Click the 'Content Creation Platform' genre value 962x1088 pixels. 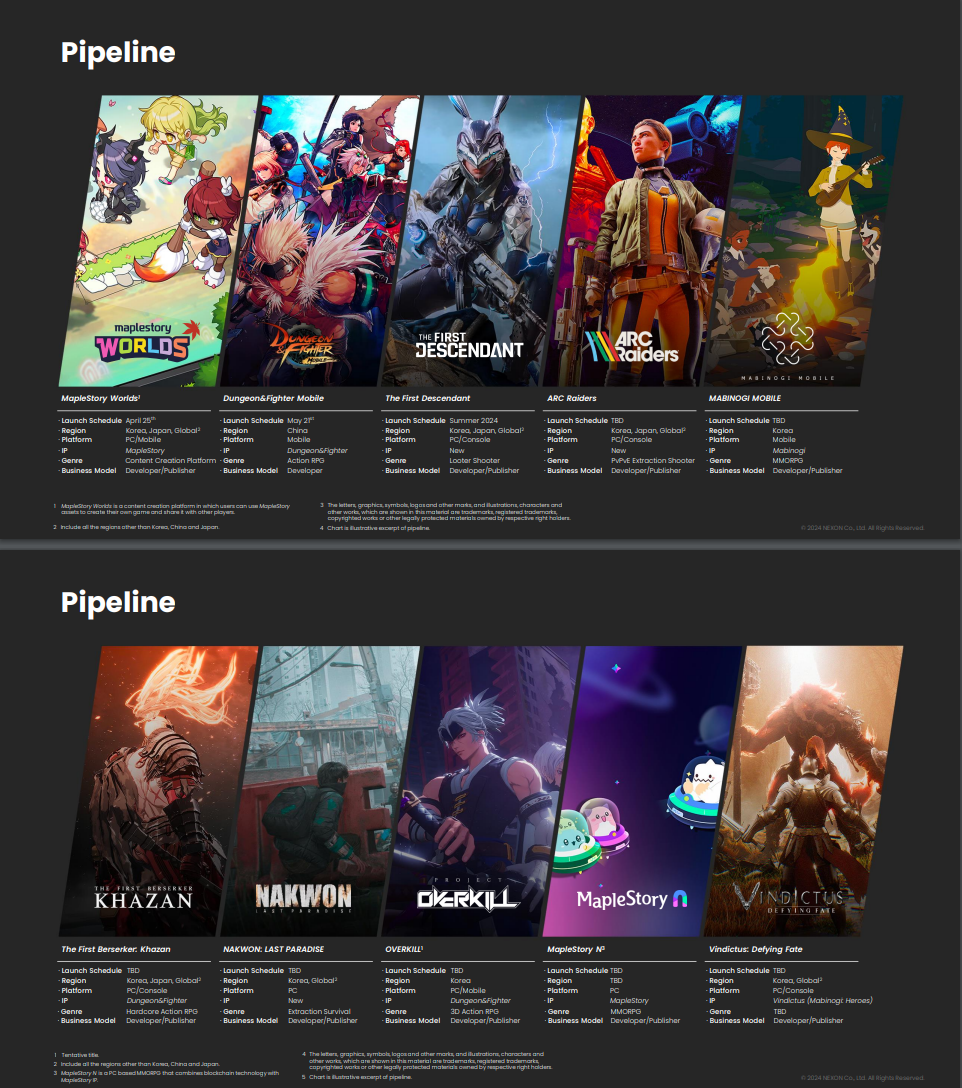point(171,461)
